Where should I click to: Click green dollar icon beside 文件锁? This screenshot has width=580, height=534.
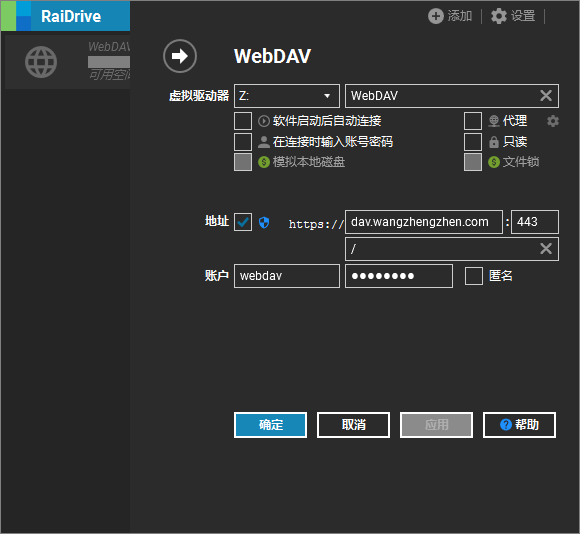(494, 162)
